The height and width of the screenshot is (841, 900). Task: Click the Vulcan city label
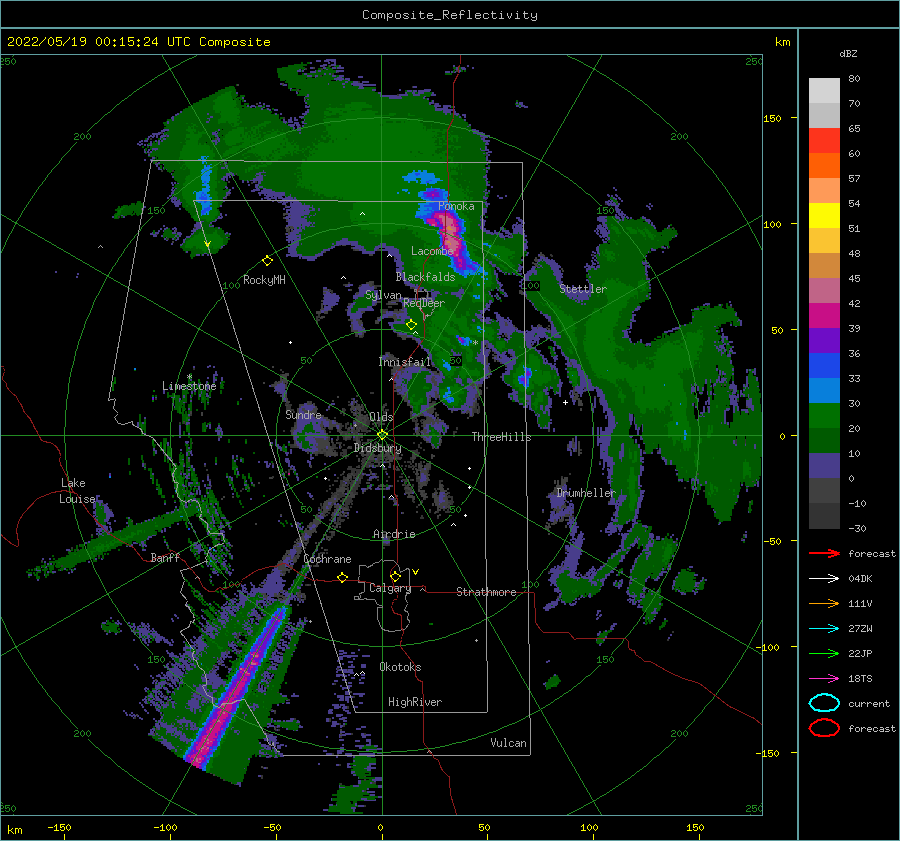509,743
